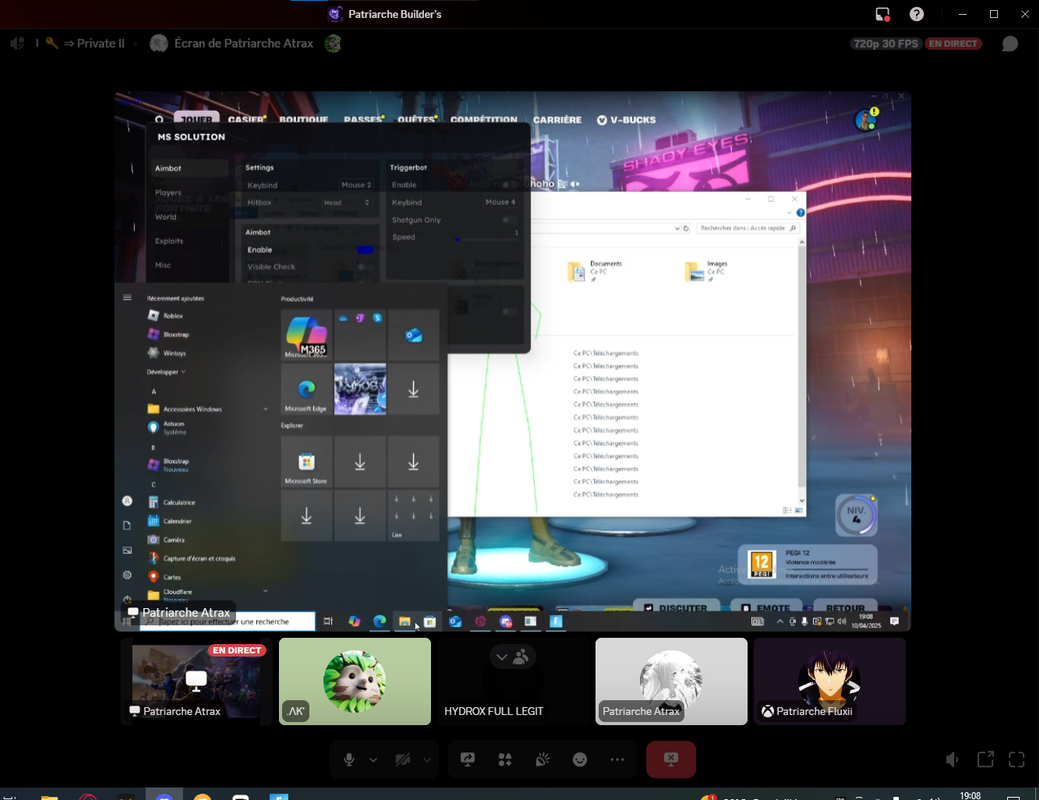
Task: Open the Images folder in Explorer
Action: tap(706, 271)
